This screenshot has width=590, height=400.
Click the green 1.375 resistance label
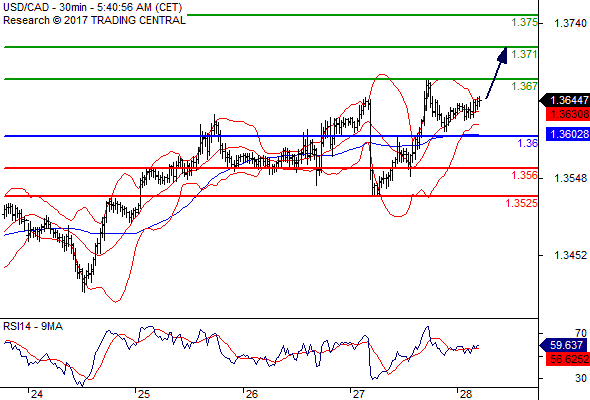click(x=524, y=22)
